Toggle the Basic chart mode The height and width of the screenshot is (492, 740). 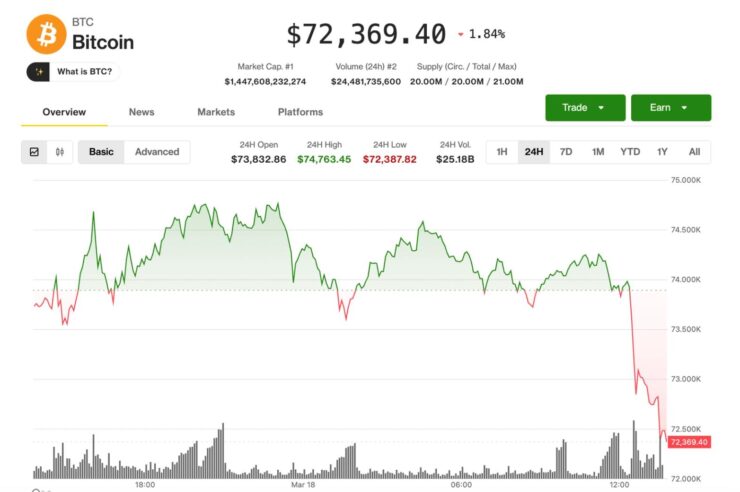tap(101, 152)
